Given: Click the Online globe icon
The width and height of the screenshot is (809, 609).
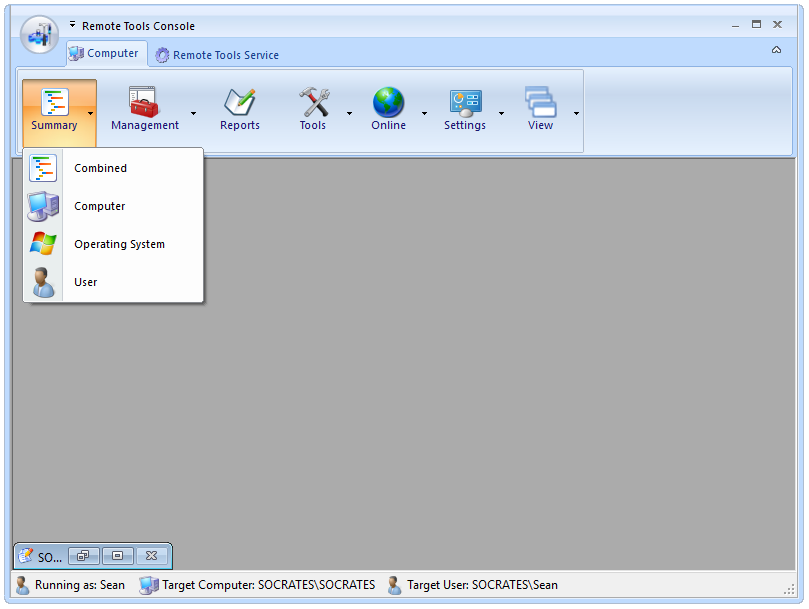Looking at the screenshot, I should tap(388, 102).
